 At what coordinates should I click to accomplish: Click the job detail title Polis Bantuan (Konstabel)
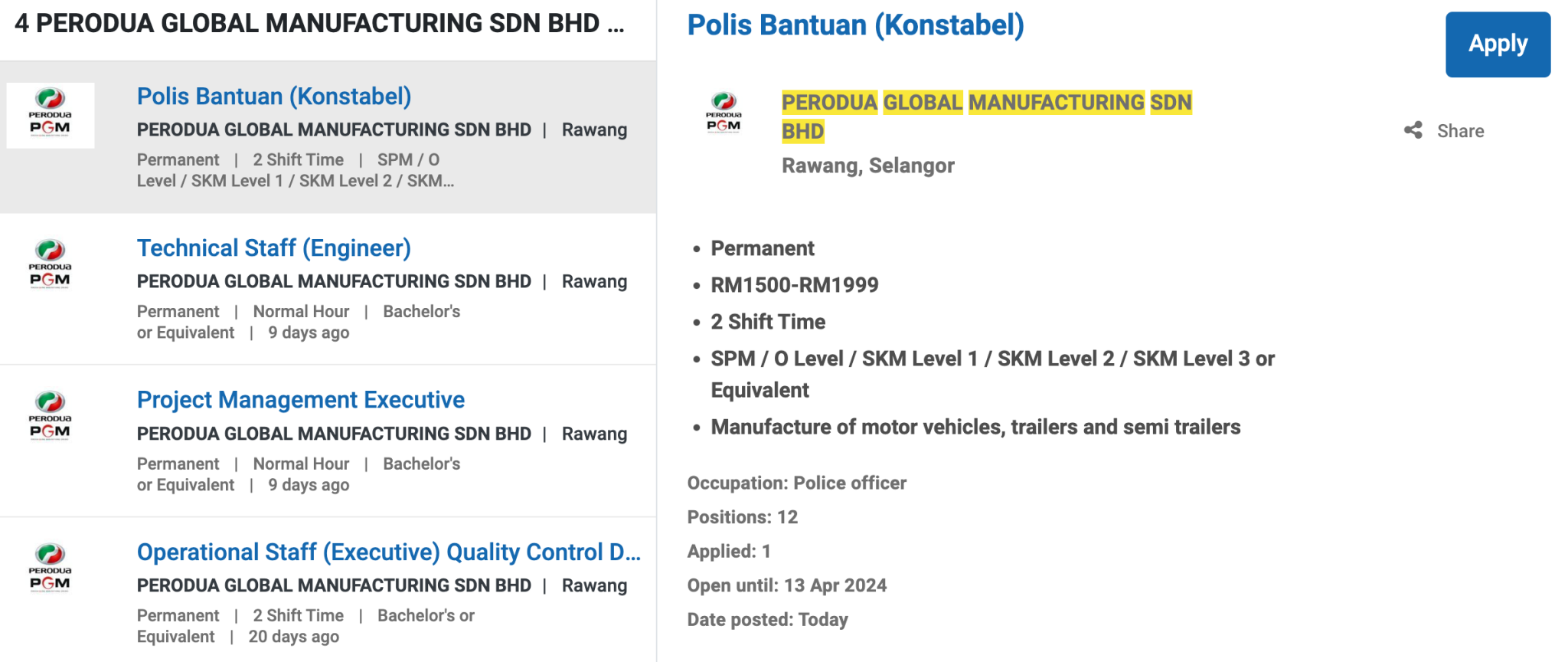[x=857, y=25]
